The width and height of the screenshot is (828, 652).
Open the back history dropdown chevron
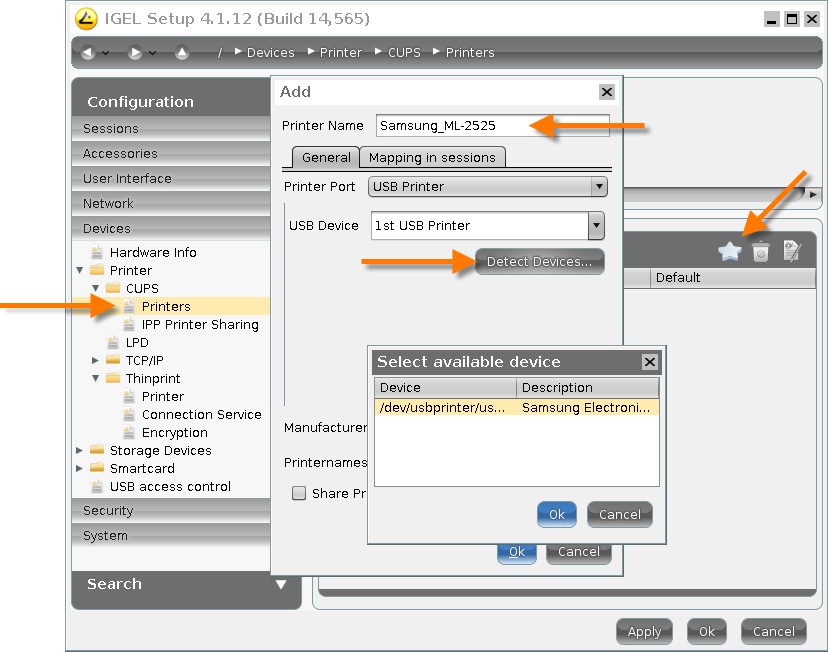point(106,53)
